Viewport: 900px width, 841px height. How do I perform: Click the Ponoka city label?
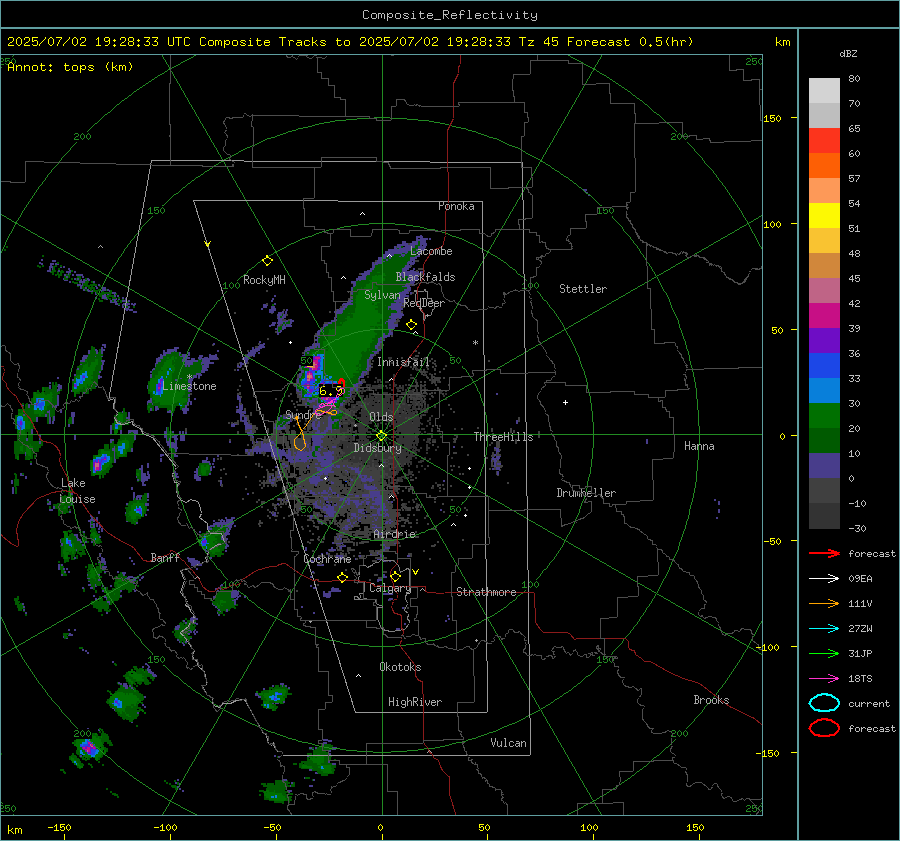click(x=456, y=206)
